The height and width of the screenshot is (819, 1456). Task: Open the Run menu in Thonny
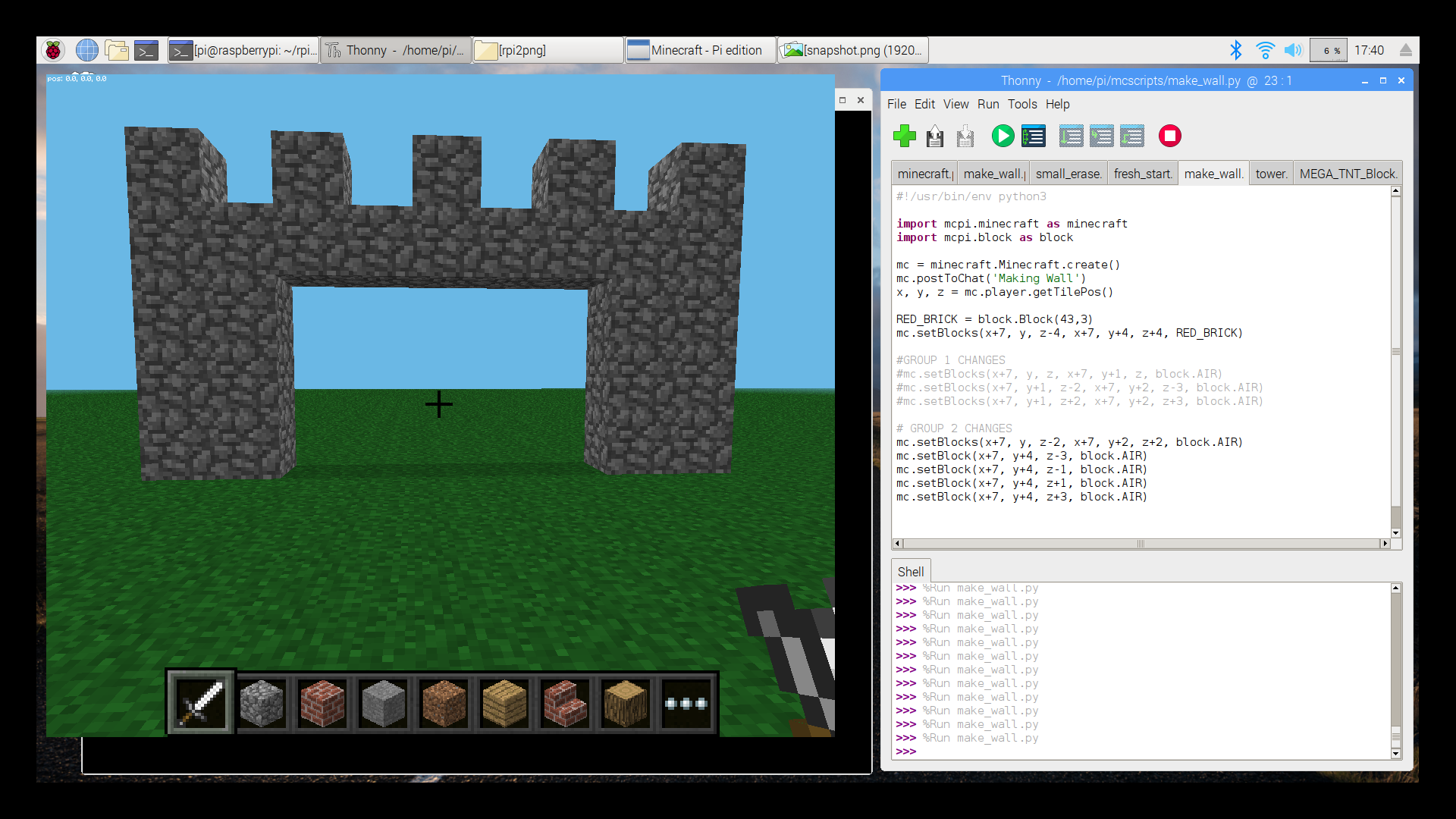point(987,104)
